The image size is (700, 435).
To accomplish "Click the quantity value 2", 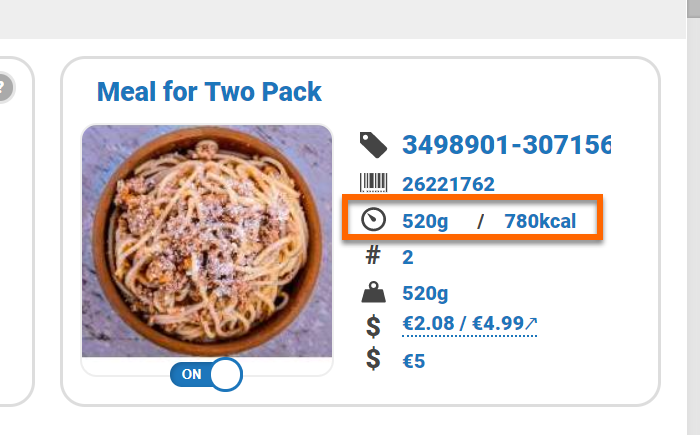I will pos(408,257).
